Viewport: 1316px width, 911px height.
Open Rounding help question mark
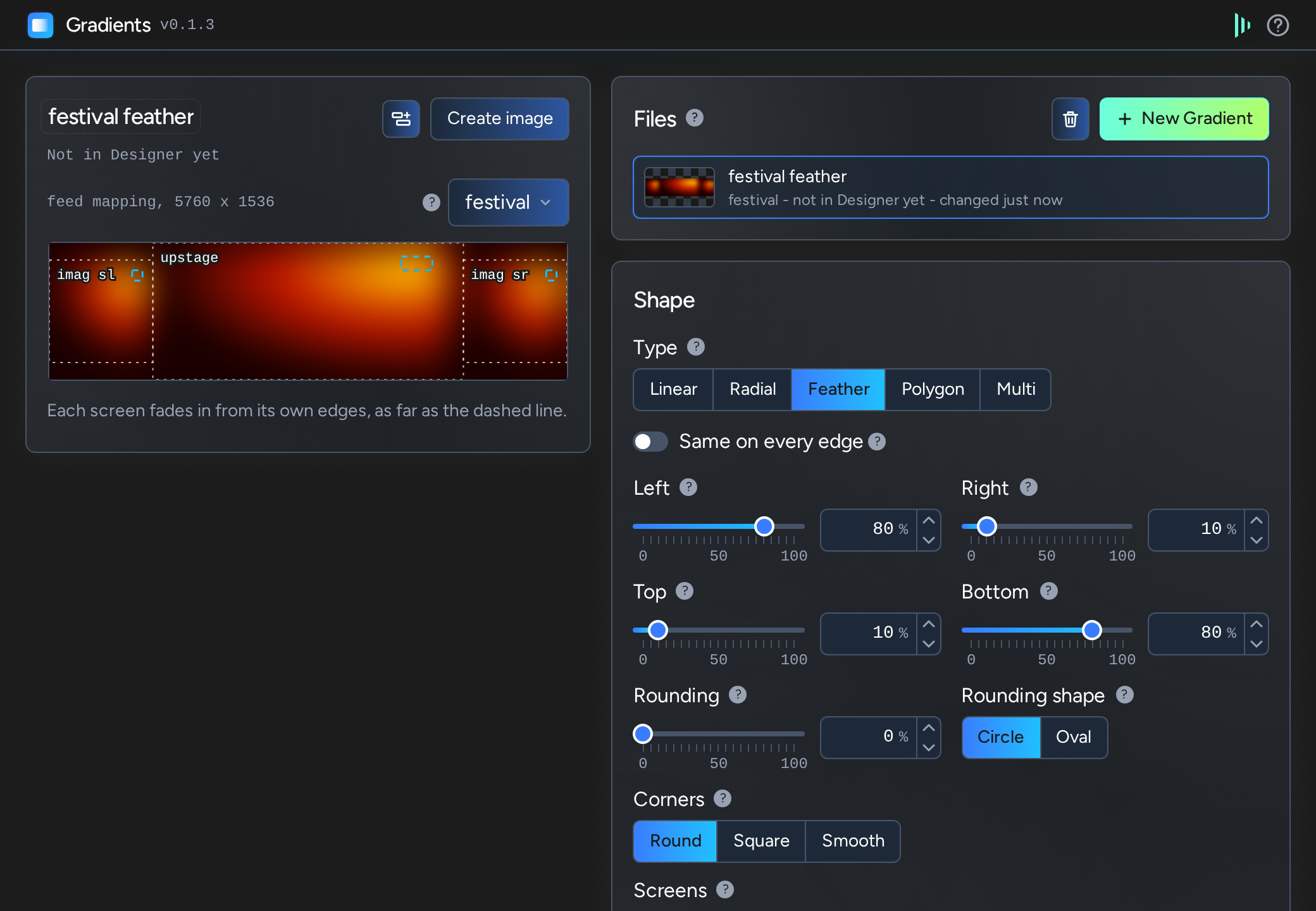coord(738,695)
